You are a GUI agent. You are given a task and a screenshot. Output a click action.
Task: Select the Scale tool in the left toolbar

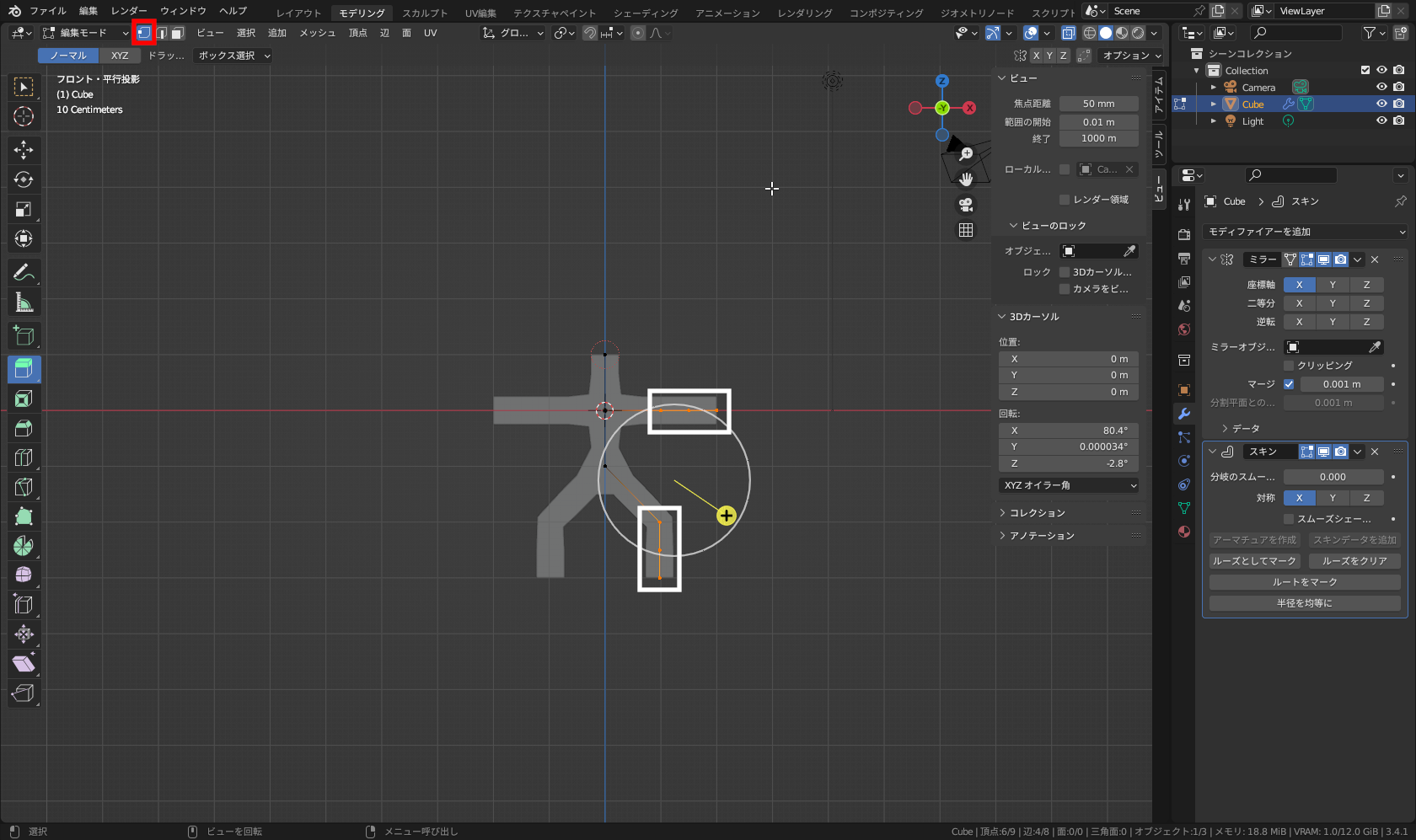click(x=24, y=209)
